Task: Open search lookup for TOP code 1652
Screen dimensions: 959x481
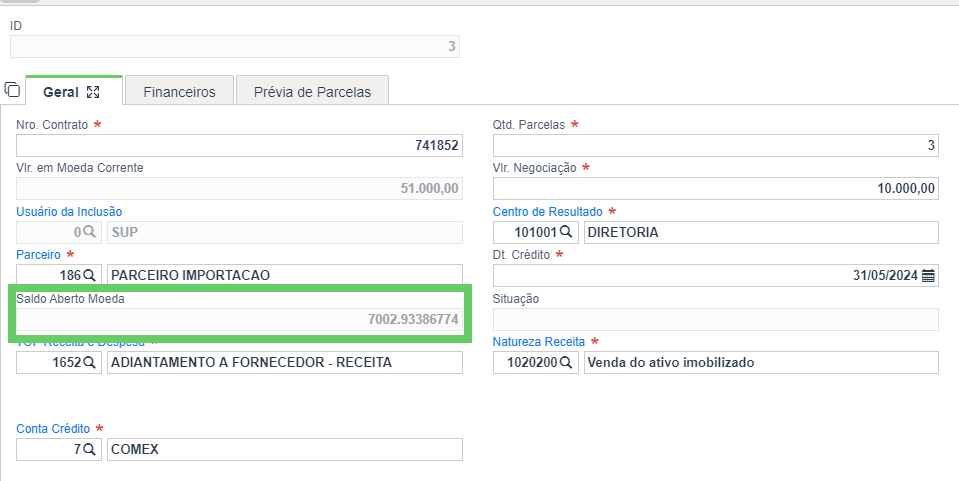Action: [89, 362]
